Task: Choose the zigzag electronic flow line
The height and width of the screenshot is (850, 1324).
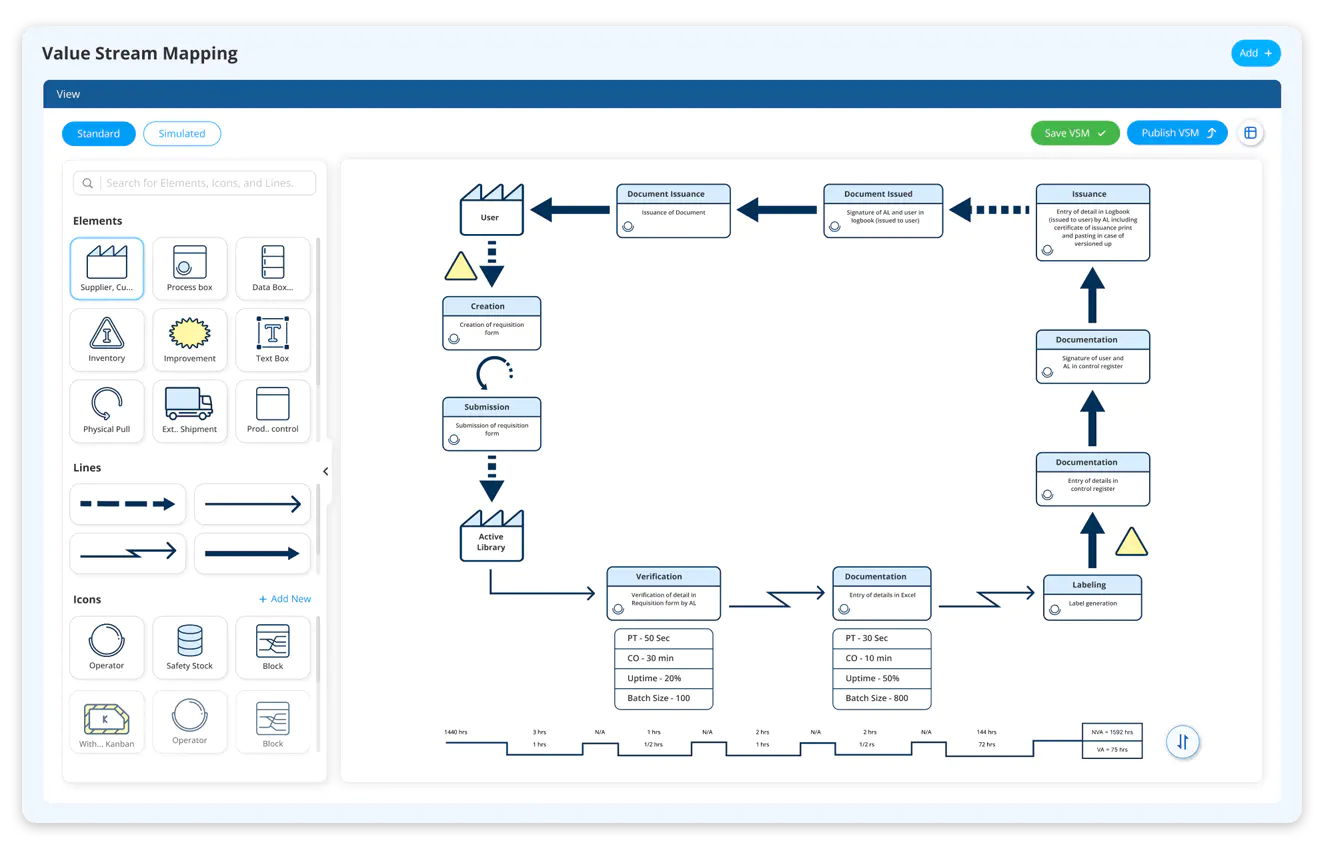Action: (x=128, y=553)
